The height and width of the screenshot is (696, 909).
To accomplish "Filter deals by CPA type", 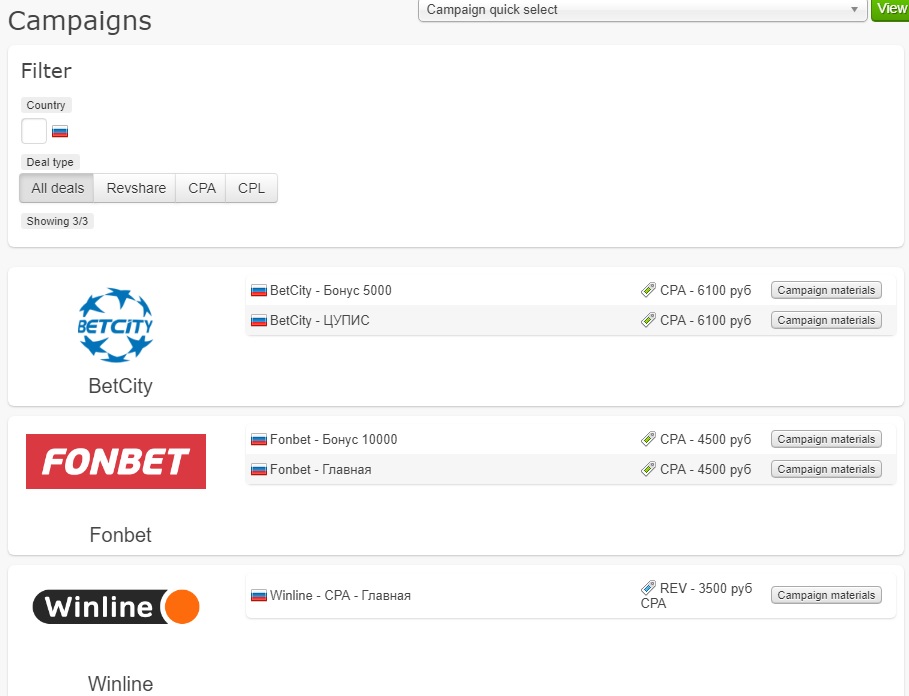I will pos(202,188).
